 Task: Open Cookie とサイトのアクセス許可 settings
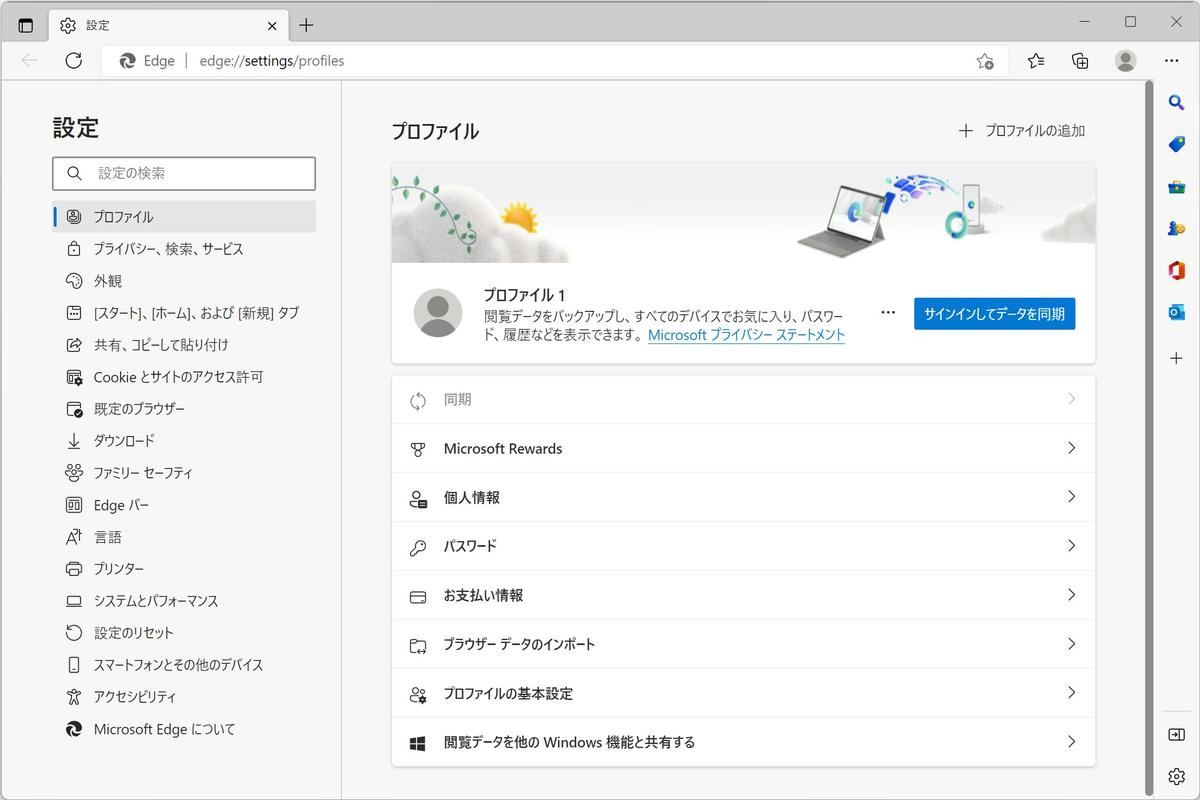[184, 377]
